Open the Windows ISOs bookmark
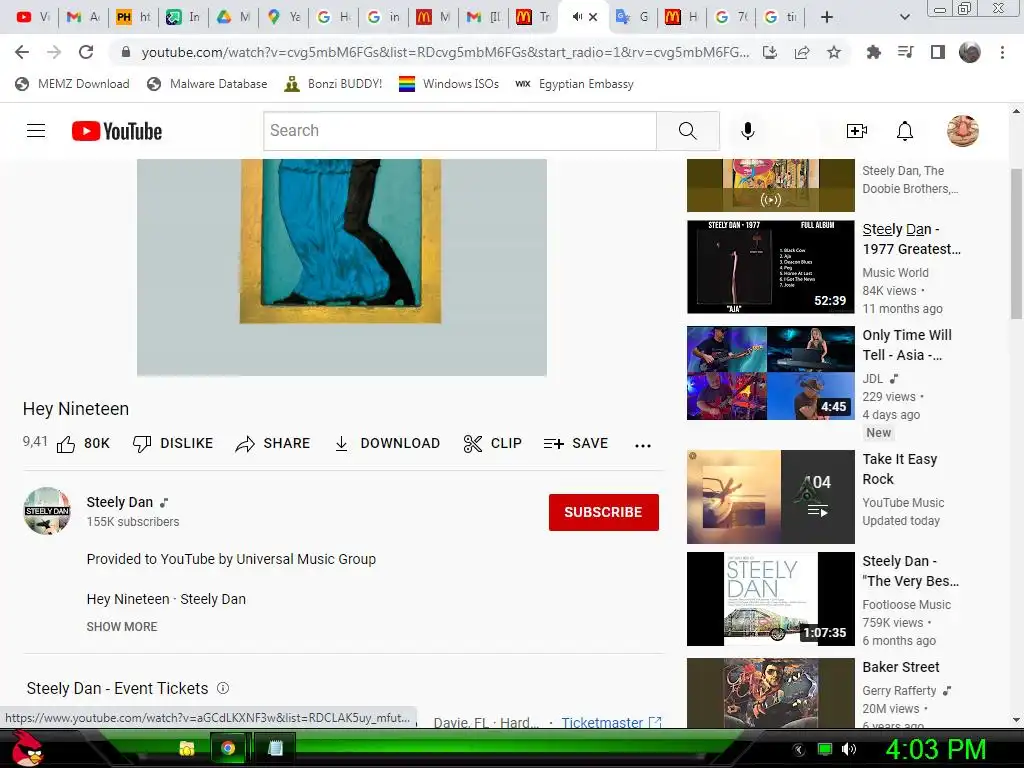This screenshot has width=1024, height=768. point(449,84)
